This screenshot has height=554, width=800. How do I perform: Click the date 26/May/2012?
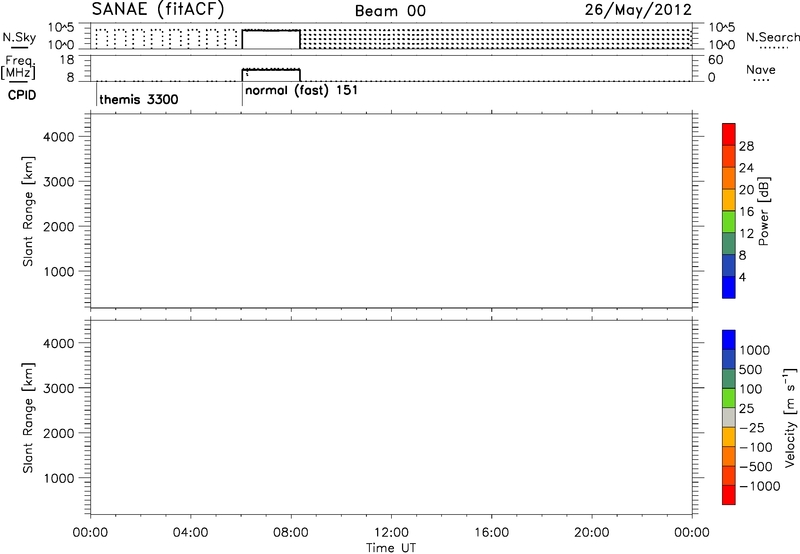pyautogui.click(x=638, y=9)
